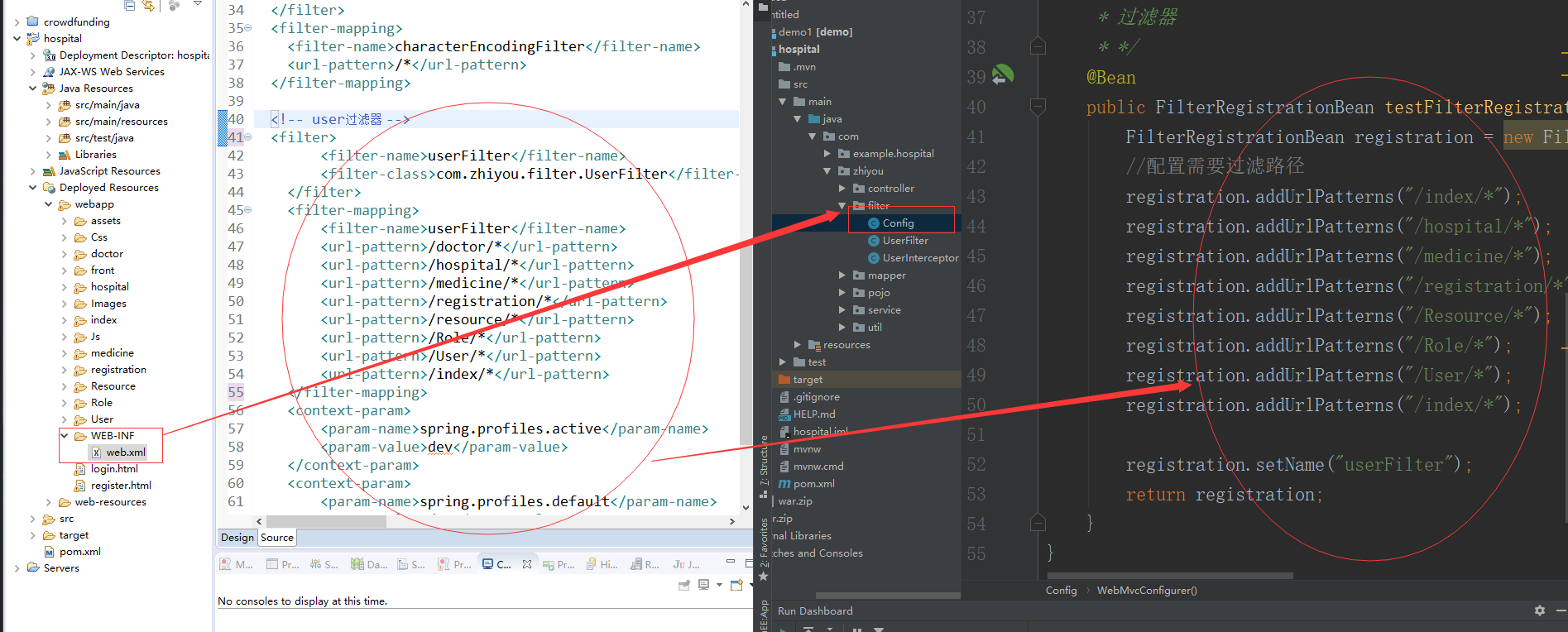Expand the mapper package in IntelliJ
The width and height of the screenshot is (1568, 632).
click(x=842, y=275)
